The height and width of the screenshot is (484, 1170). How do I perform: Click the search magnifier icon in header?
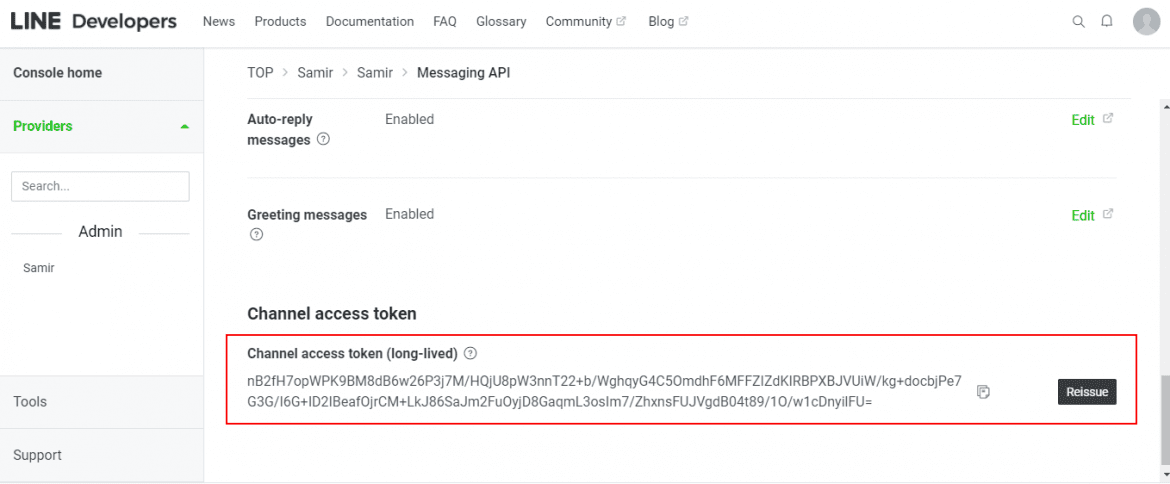tap(1078, 21)
